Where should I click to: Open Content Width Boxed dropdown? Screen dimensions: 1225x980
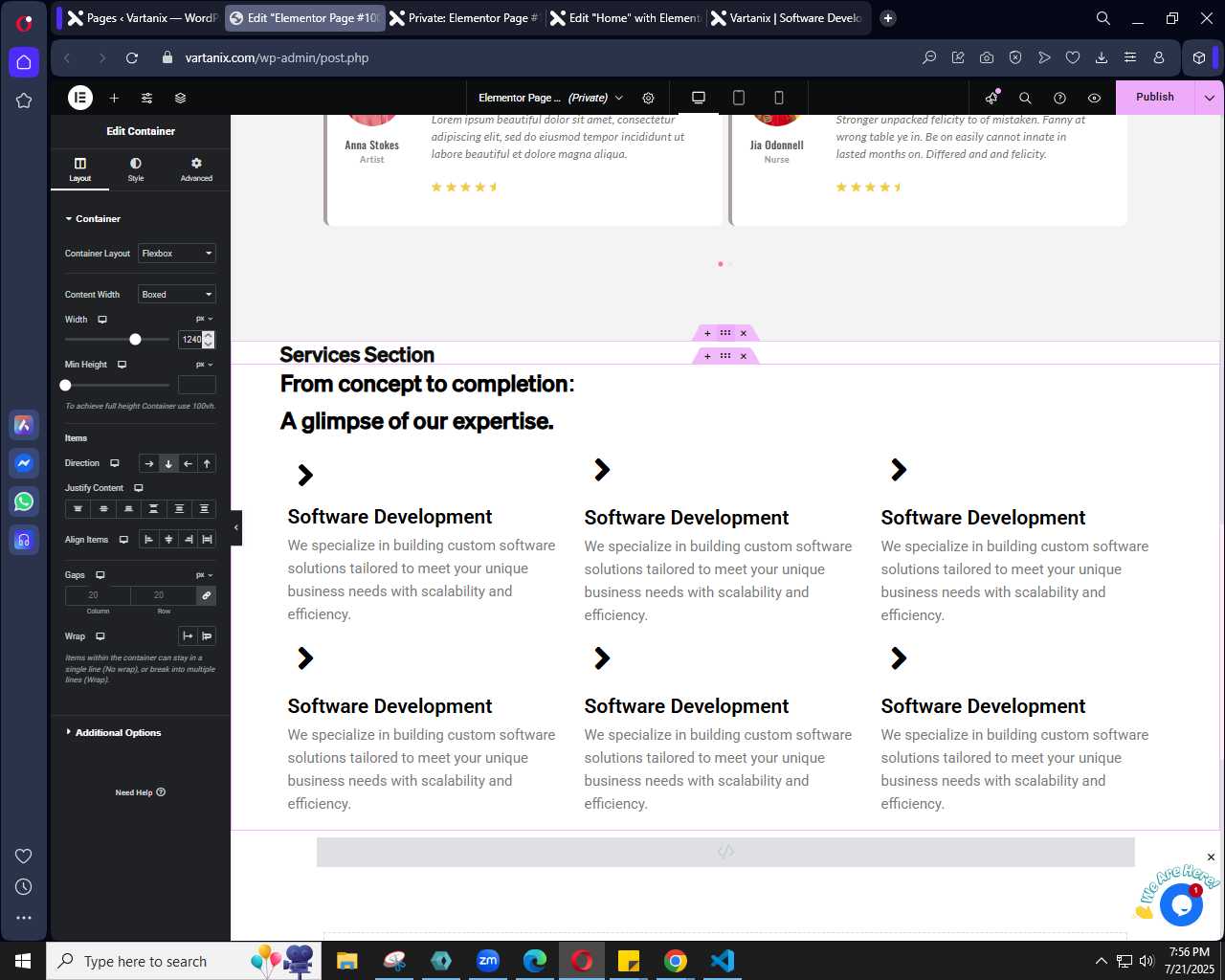177,295
